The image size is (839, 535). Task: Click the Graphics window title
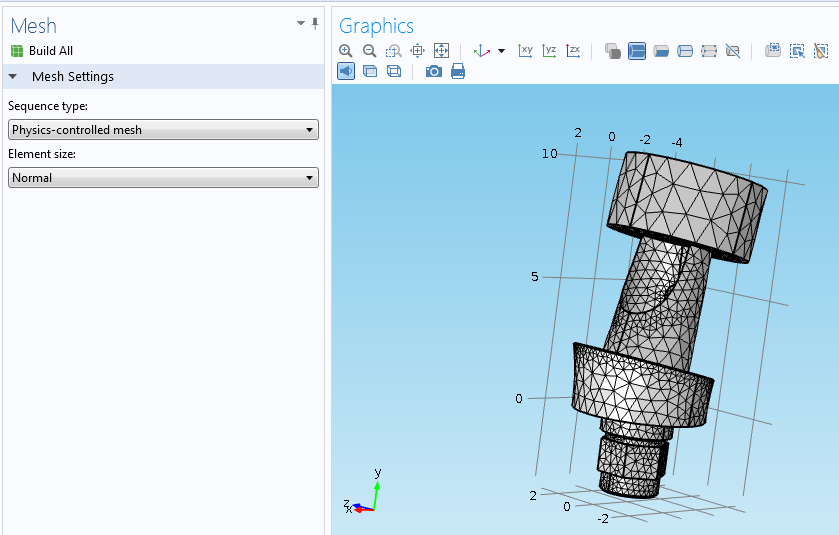point(376,26)
